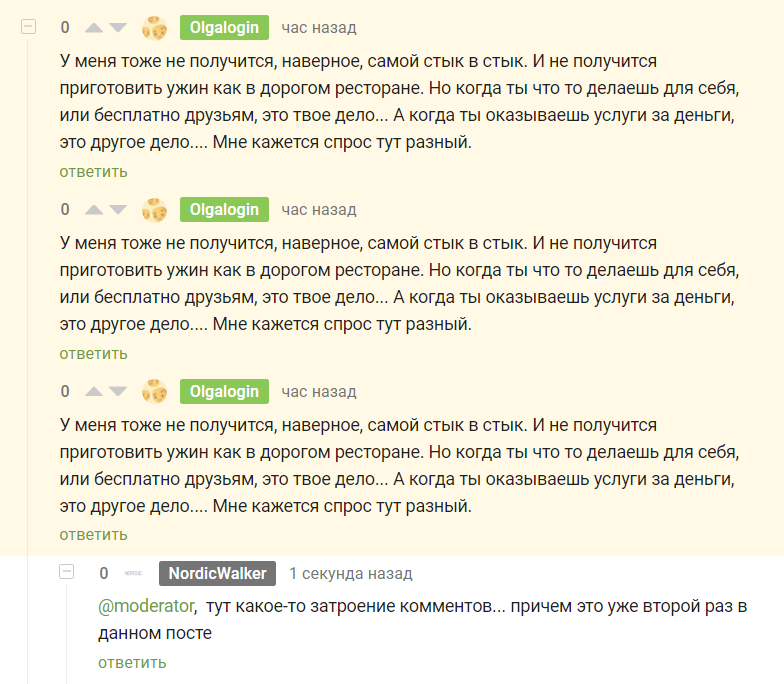Image resolution: width=784 pixels, height=684 pixels.
Task: Click "ответить" under the second Olgalogin comment
Action: [93, 353]
